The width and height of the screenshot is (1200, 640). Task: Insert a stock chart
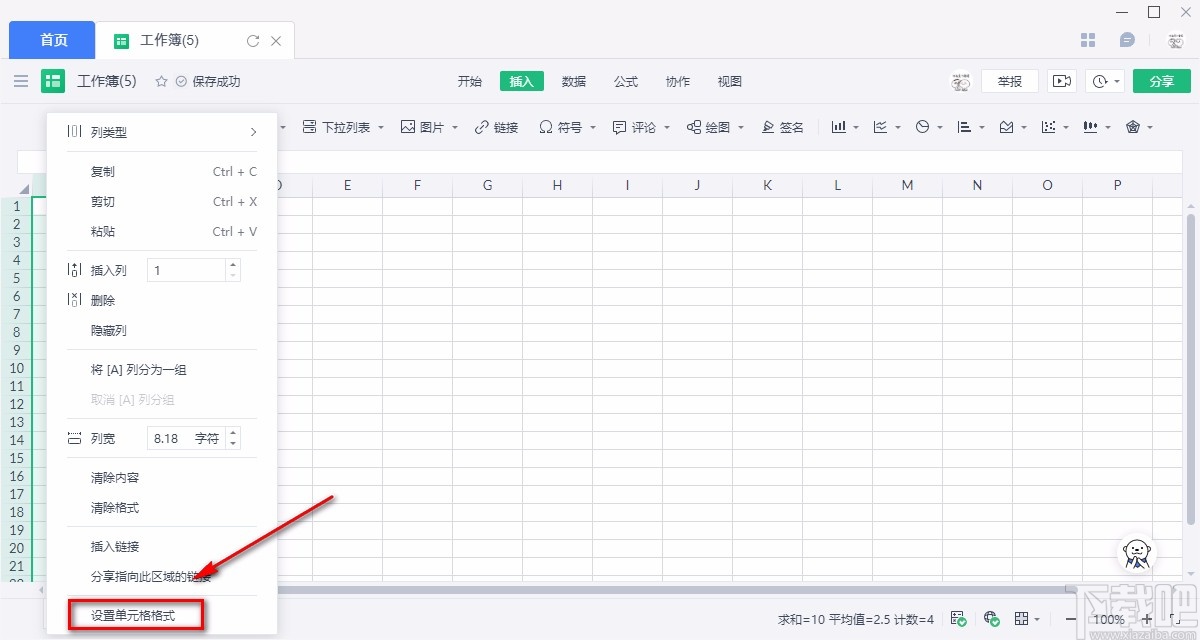[x=1091, y=127]
